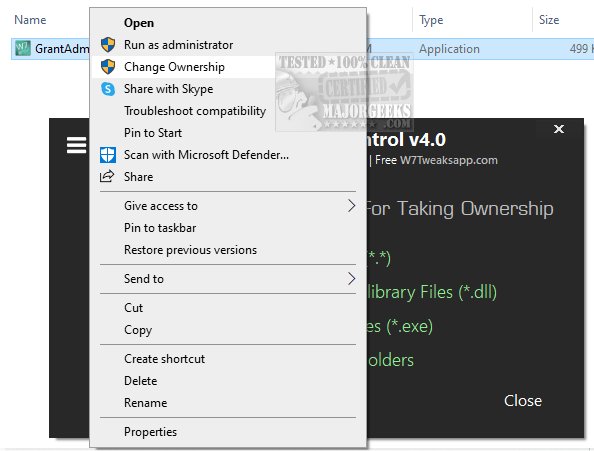Click the GrantAdmin file application icon

tap(23, 48)
